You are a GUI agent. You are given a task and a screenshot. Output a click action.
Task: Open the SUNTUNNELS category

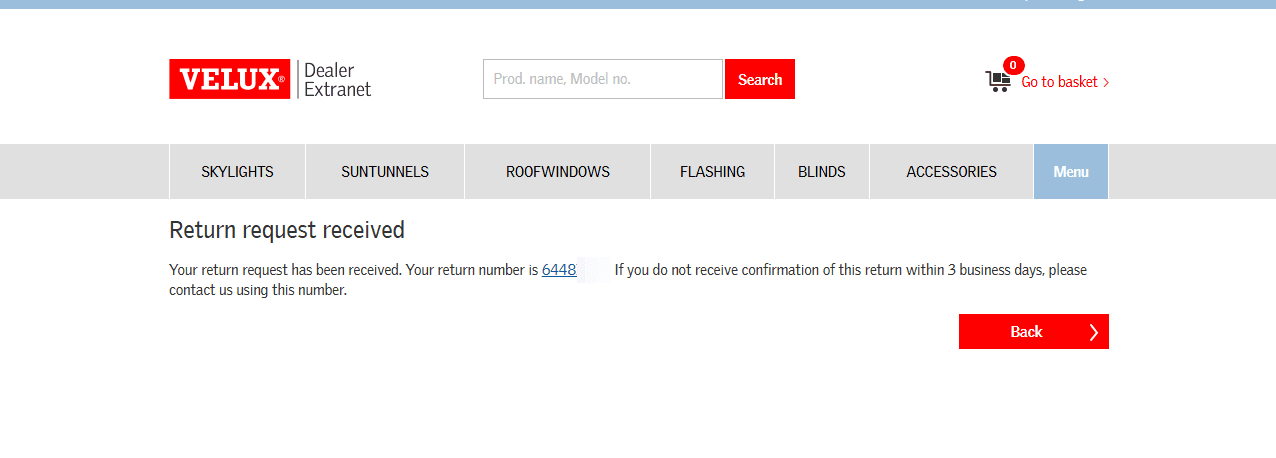pos(385,172)
